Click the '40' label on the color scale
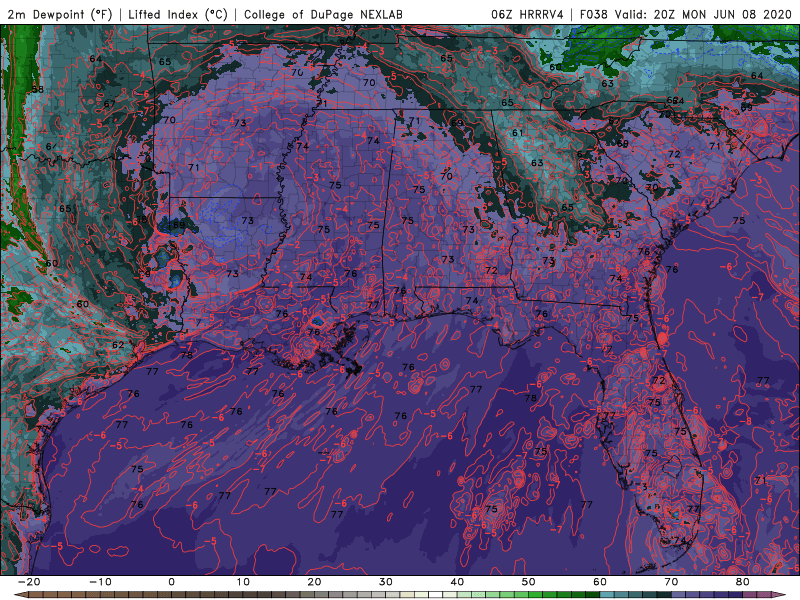Viewport: 800px width, 600px height. point(457,582)
